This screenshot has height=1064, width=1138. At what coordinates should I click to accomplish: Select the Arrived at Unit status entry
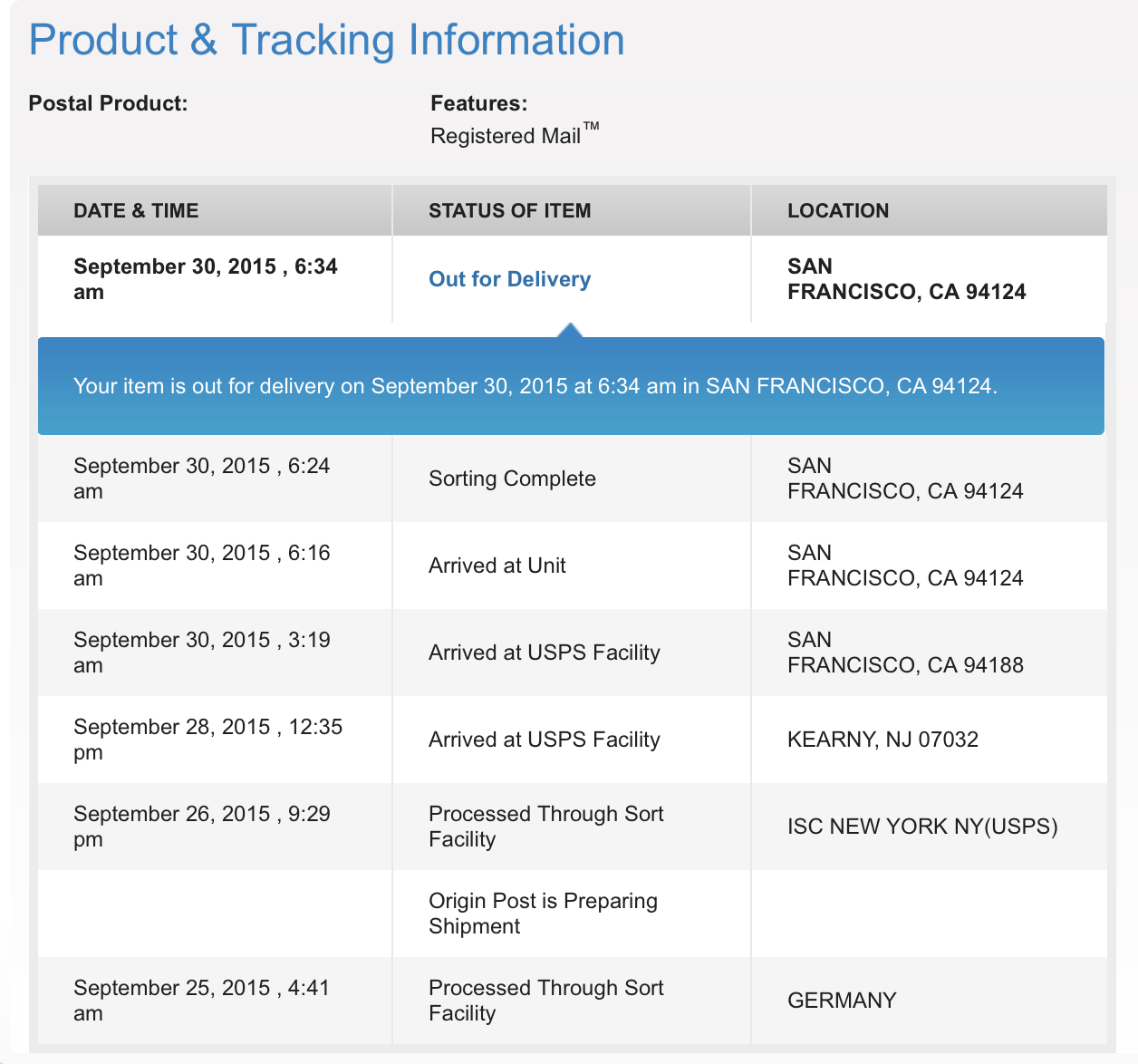click(497, 566)
